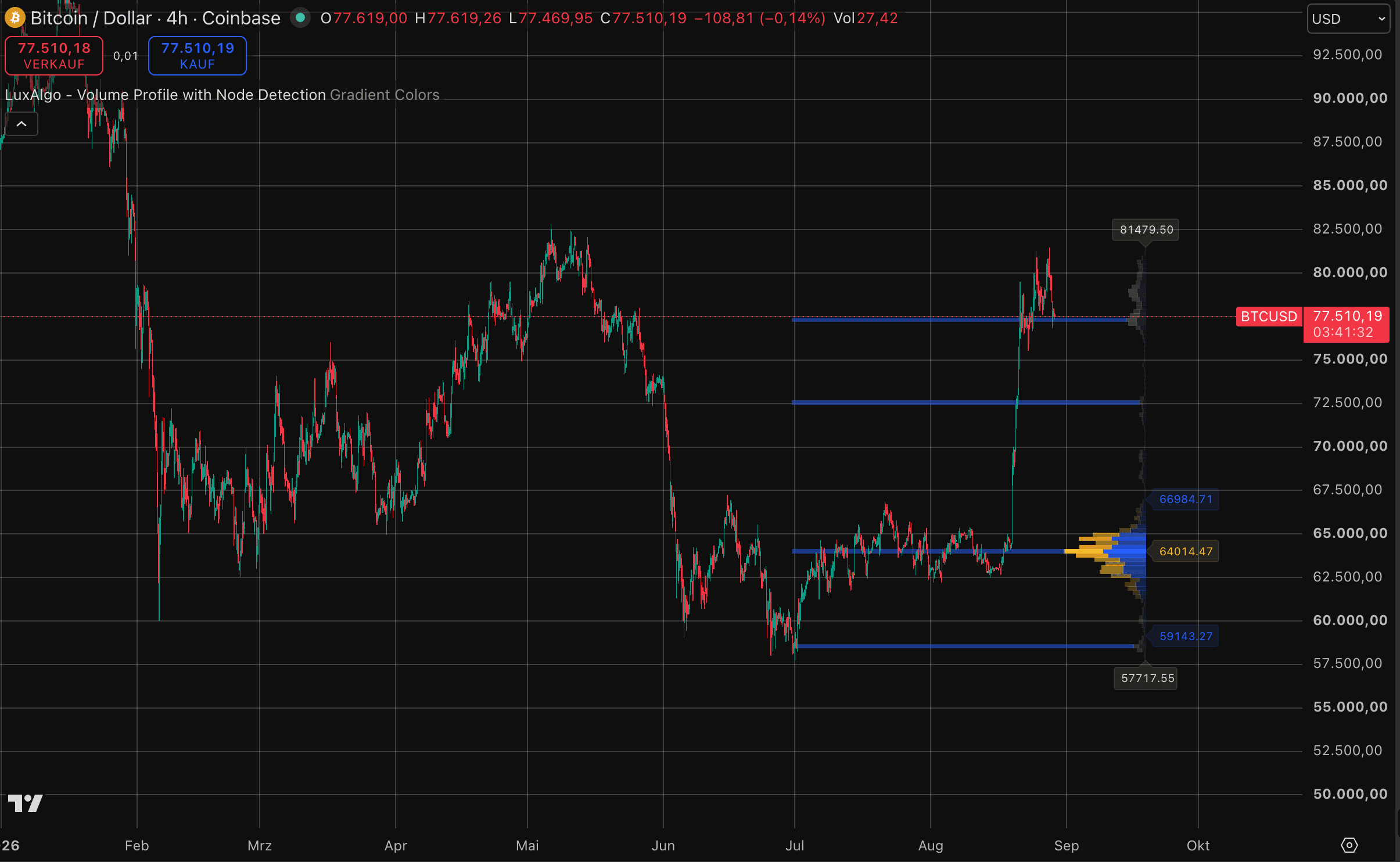
Task: Click the 50.000,00 price scale label
Action: tap(1350, 794)
